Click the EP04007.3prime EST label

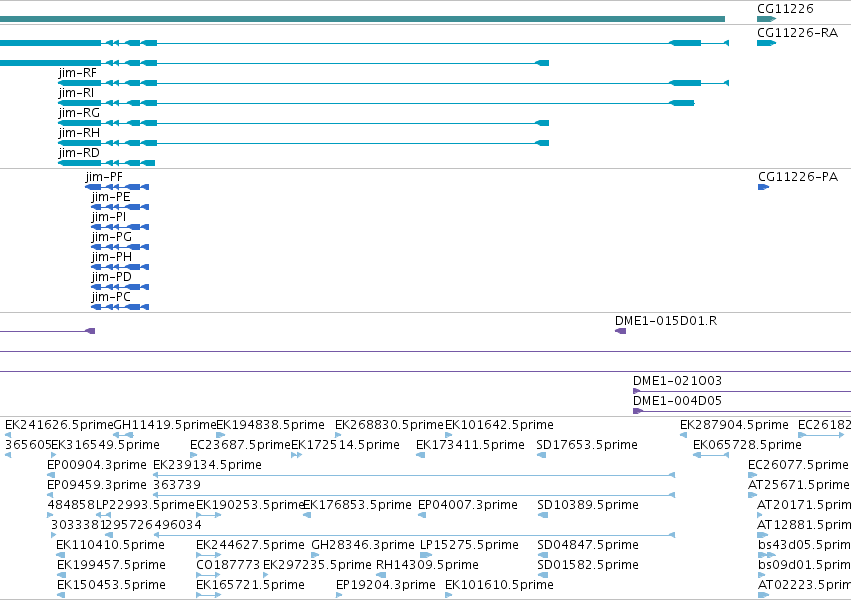(x=467, y=505)
